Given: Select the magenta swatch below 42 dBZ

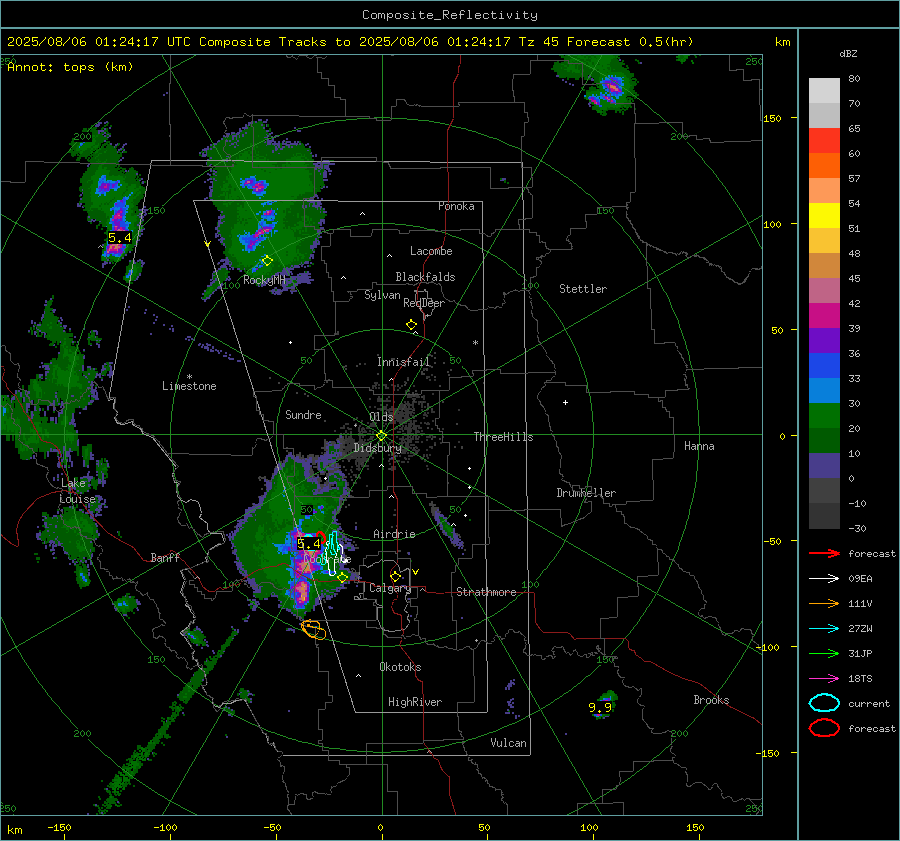Looking at the screenshot, I should click(x=824, y=316).
